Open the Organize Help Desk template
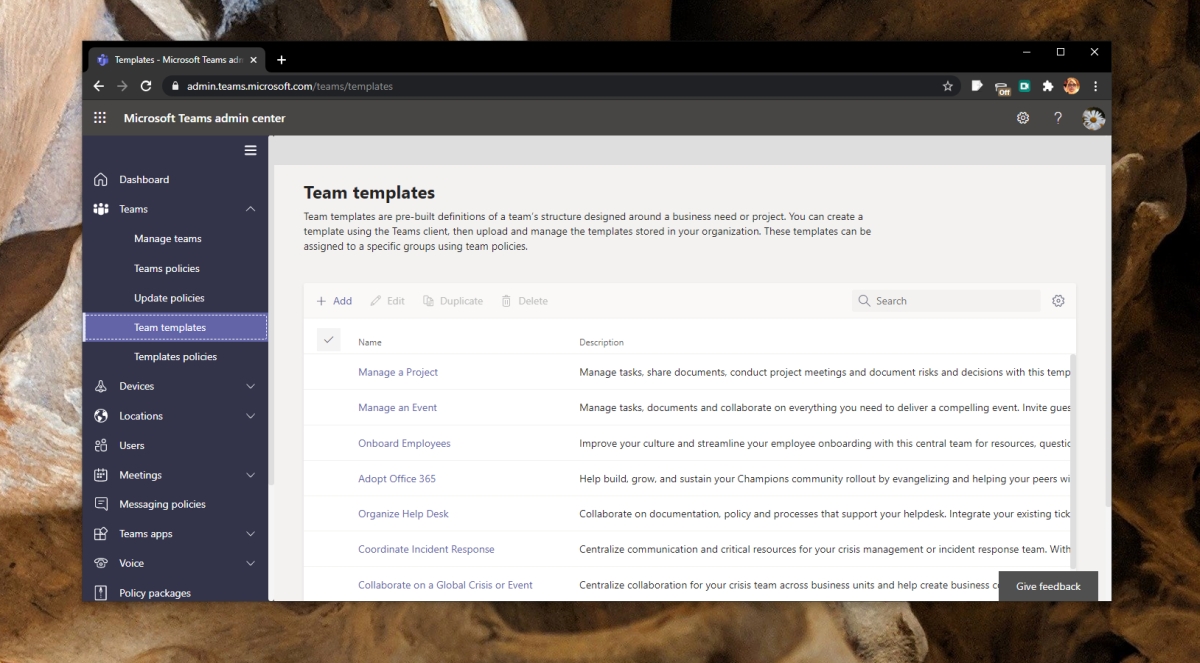The width and height of the screenshot is (1200, 663). tap(403, 514)
